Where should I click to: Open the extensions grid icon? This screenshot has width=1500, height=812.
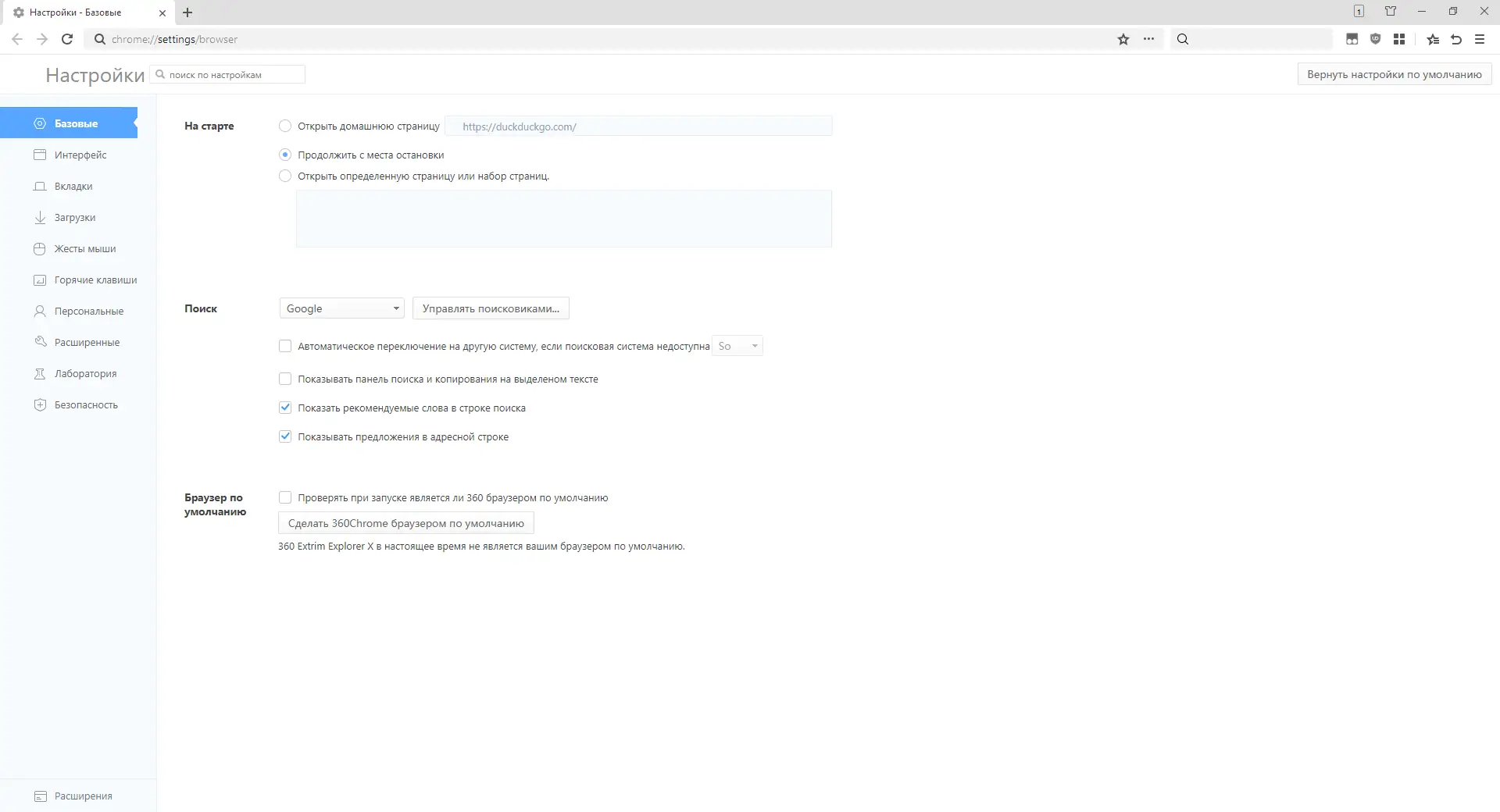(x=1399, y=39)
